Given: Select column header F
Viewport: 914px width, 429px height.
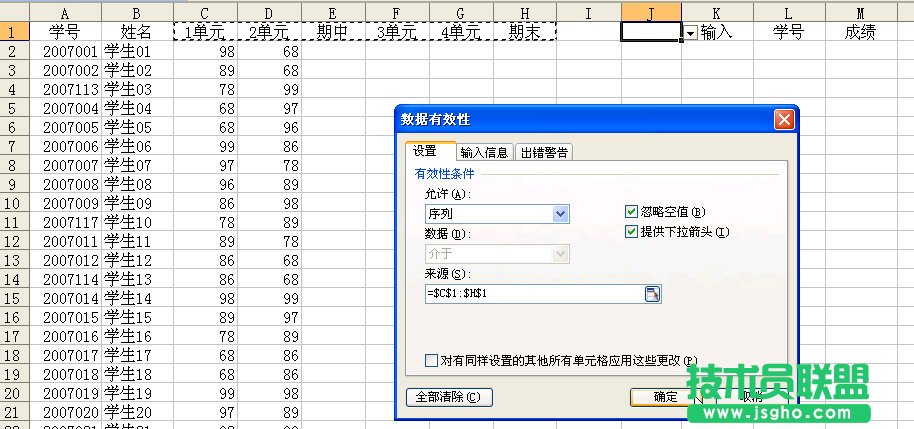Looking at the screenshot, I should (x=398, y=13).
